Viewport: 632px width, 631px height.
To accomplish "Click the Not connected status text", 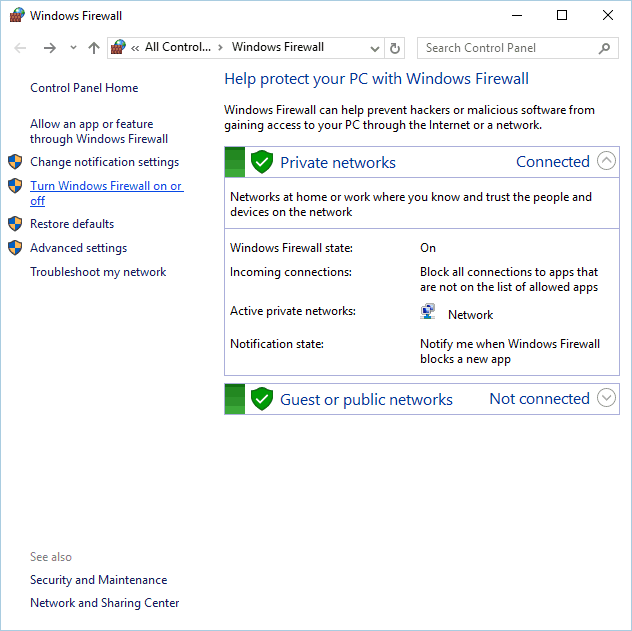I will [x=540, y=399].
